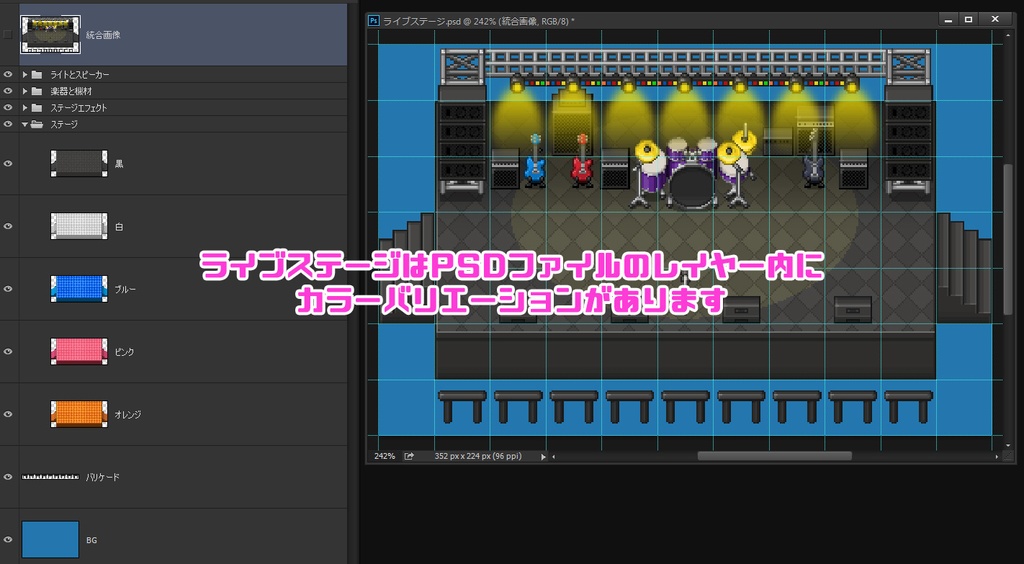Hide the ステージ group
1024x564 pixels.
click(8, 124)
